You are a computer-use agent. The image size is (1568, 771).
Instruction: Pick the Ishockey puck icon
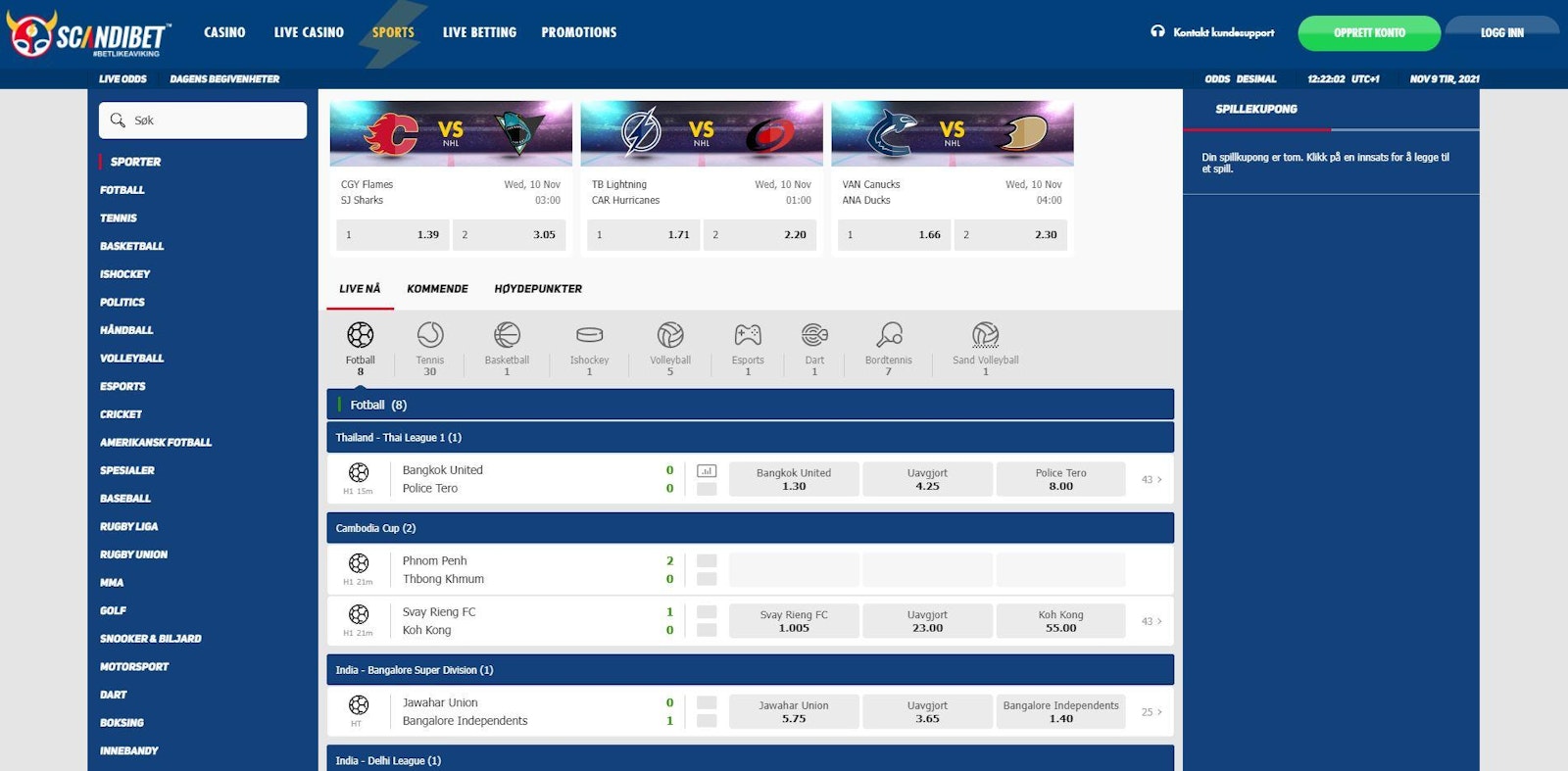click(589, 336)
